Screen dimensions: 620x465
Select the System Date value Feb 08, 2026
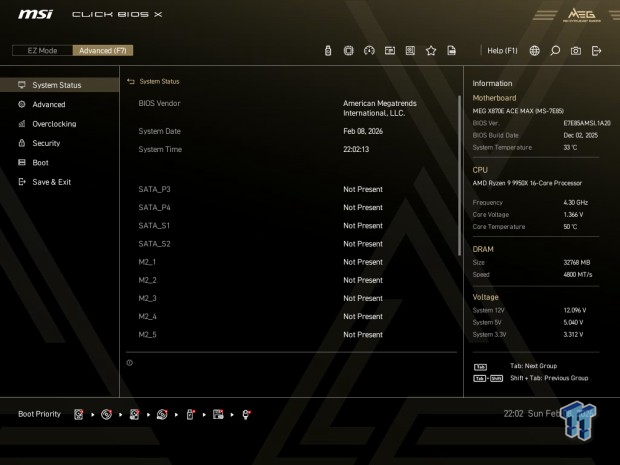(363, 131)
